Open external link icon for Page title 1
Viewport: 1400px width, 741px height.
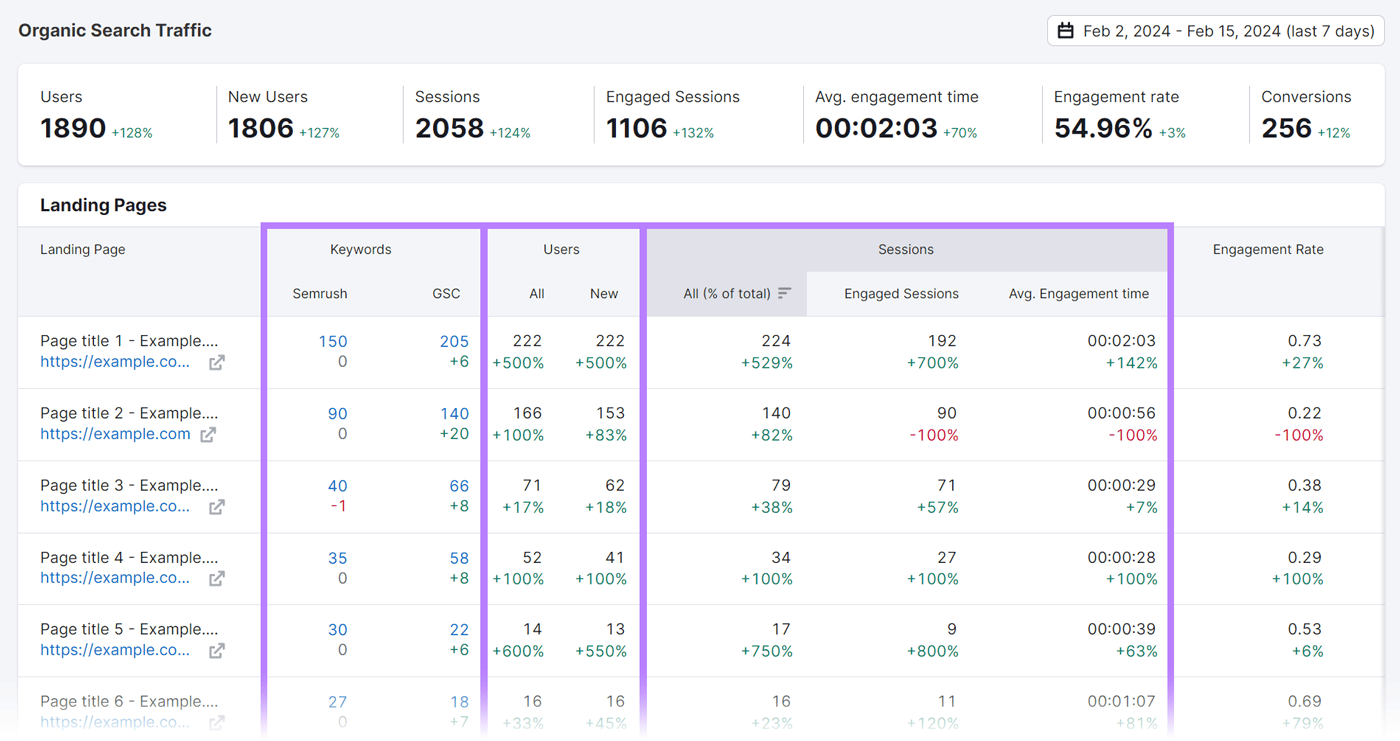pyautogui.click(x=217, y=363)
